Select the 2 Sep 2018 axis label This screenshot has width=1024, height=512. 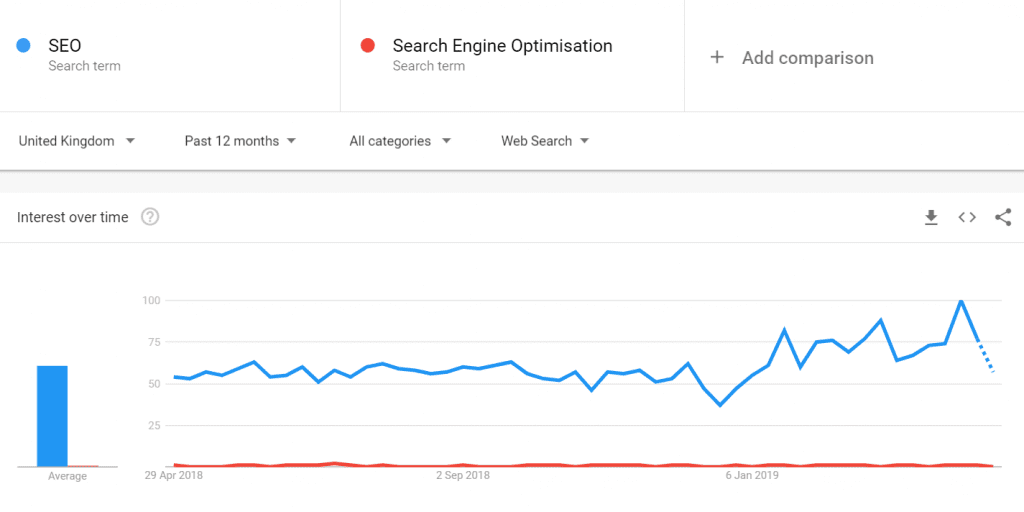click(463, 475)
